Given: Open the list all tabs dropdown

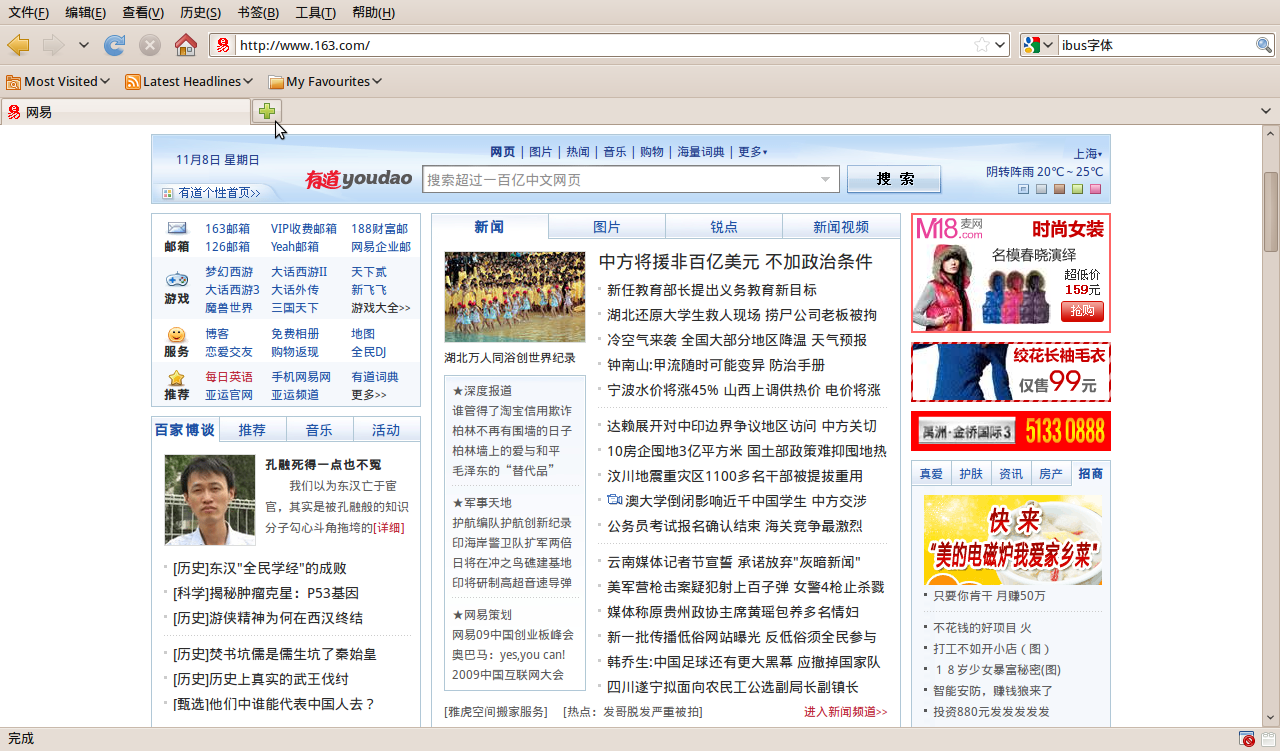Looking at the screenshot, I should pos(1266,111).
